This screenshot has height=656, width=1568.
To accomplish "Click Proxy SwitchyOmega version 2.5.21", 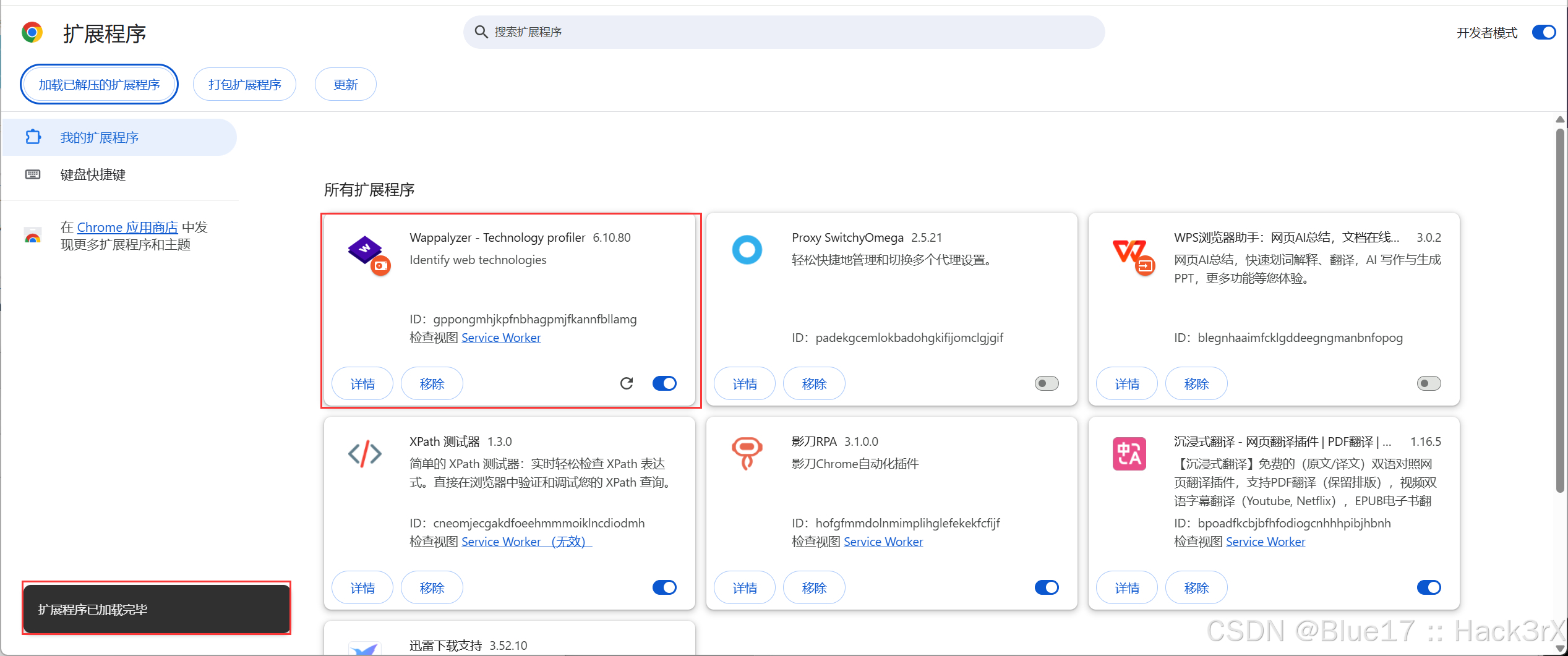I will pyautogui.click(x=927, y=237).
